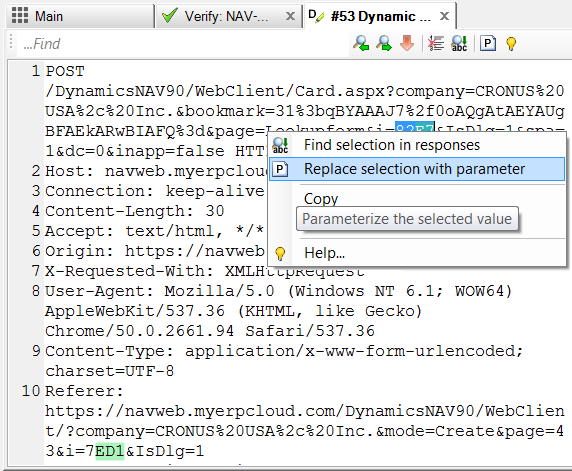Click the toolbar drag handle dots
572x471 pixels.
coord(11,41)
